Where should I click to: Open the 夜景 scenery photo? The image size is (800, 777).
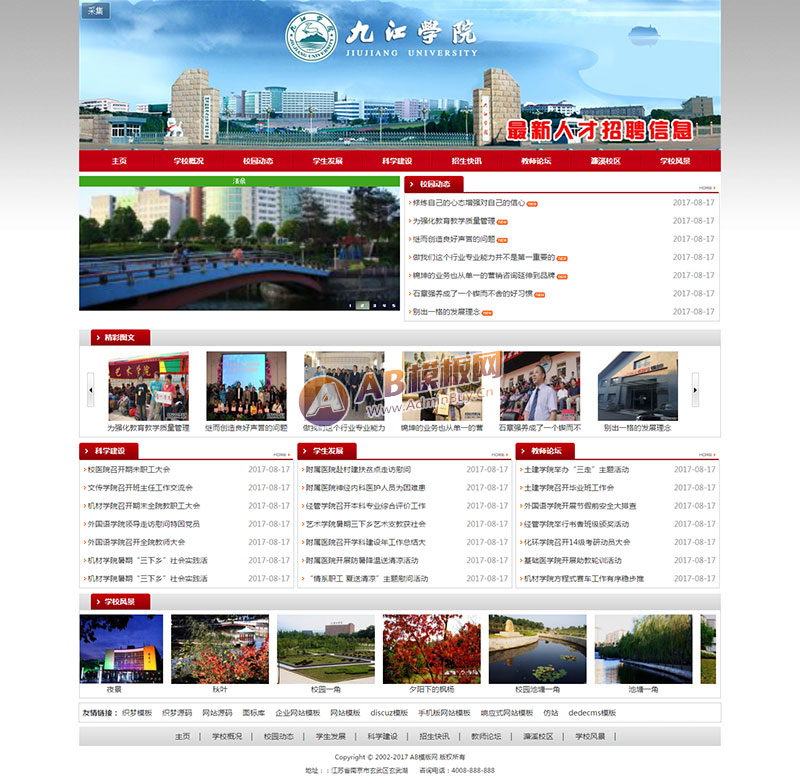(x=121, y=649)
